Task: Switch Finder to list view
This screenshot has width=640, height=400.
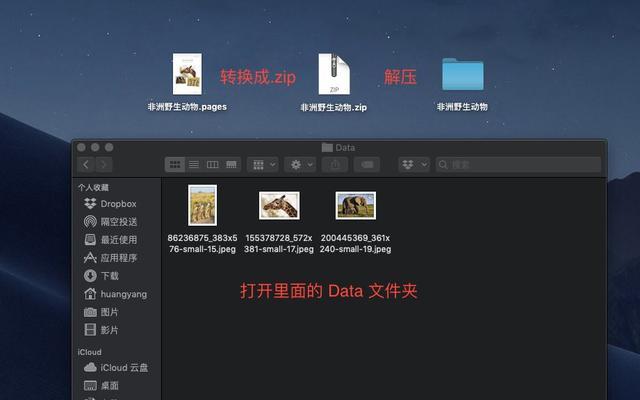Action: [193, 164]
